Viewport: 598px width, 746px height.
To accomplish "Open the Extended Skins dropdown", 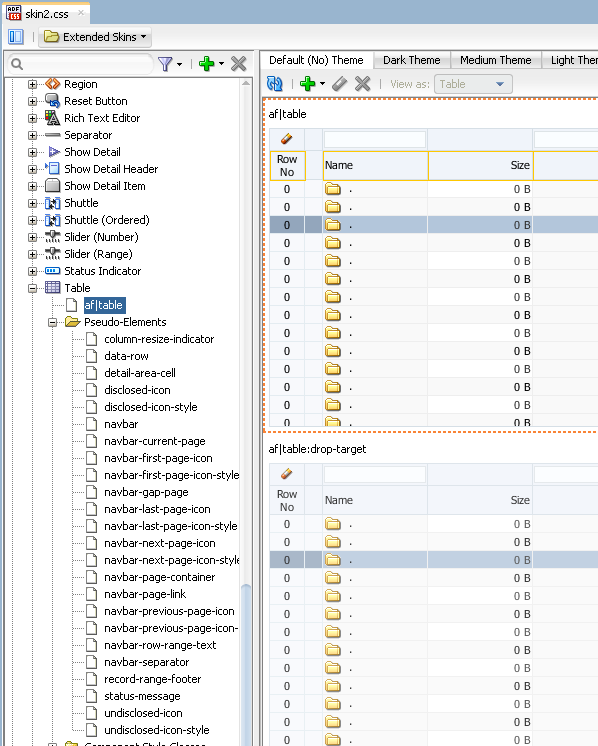I will coord(95,37).
